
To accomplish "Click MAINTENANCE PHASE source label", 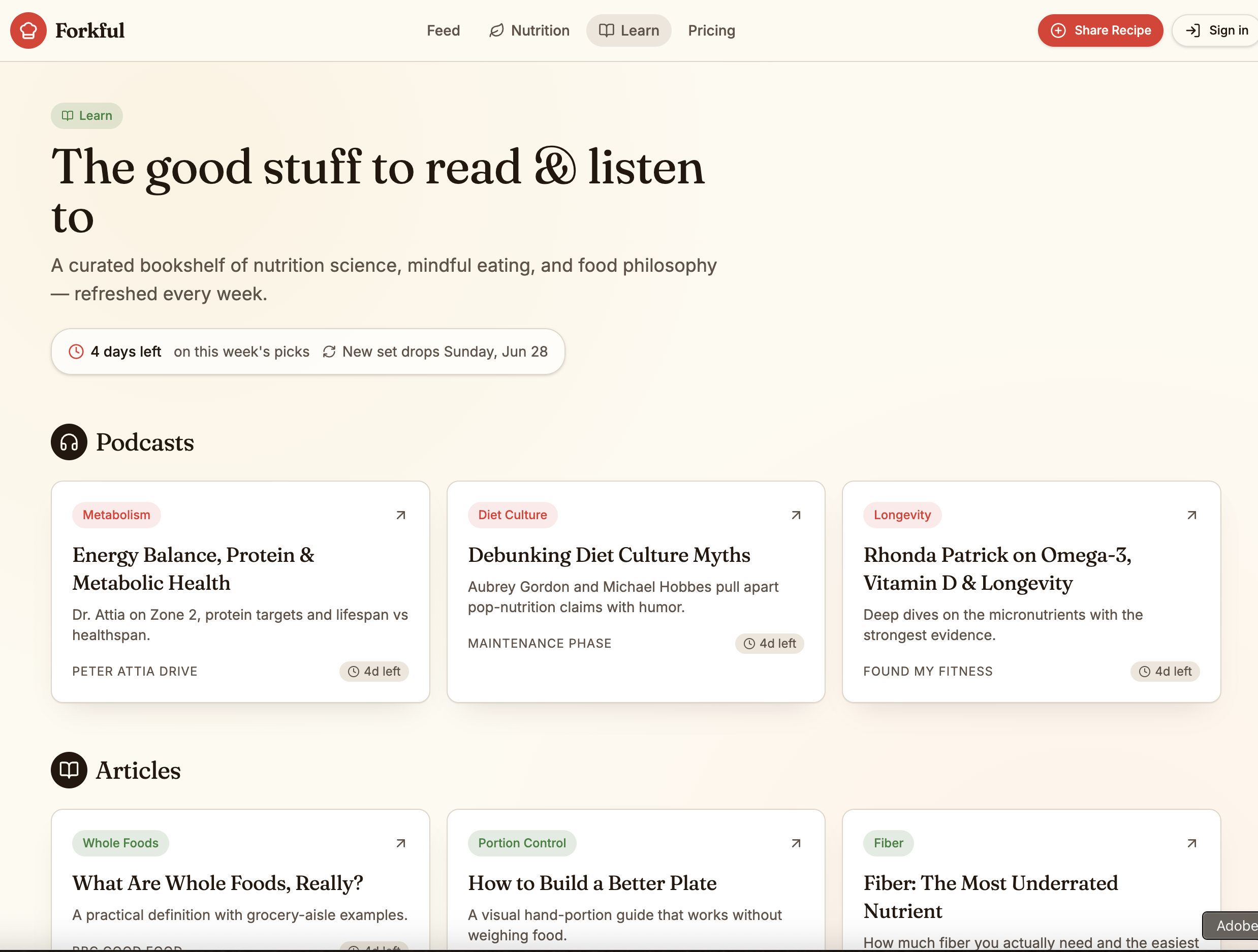I will (540, 643).
